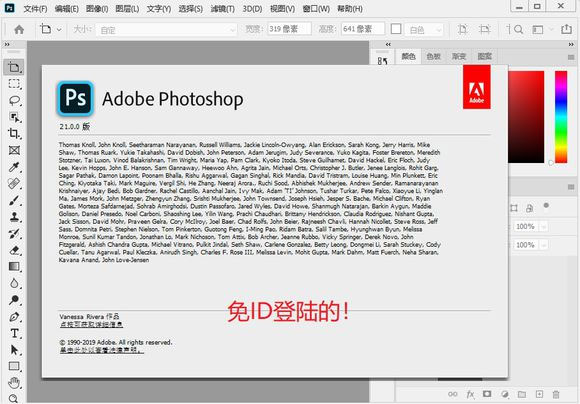The height and width of the screenshot is (404, 580).
Task: Select the Eyedropper tool
Action: tap(14, 167)
